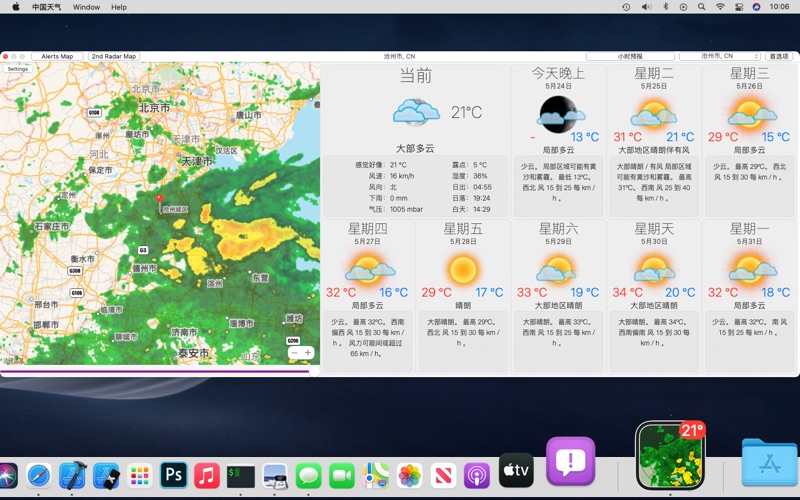
Task: Click the red location pin on map
Action: 159,200
